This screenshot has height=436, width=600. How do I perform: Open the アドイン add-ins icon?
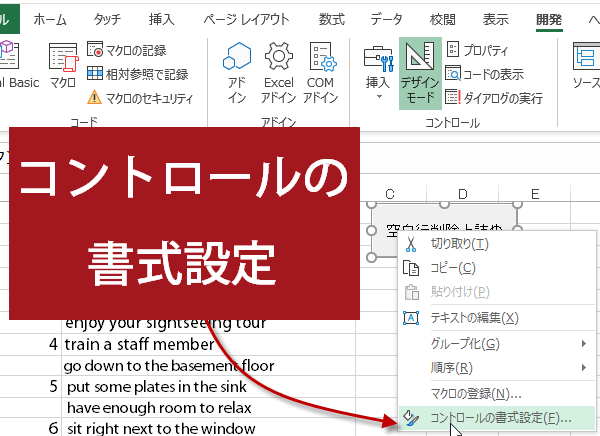pyautogui.click(x=237, y=70)
